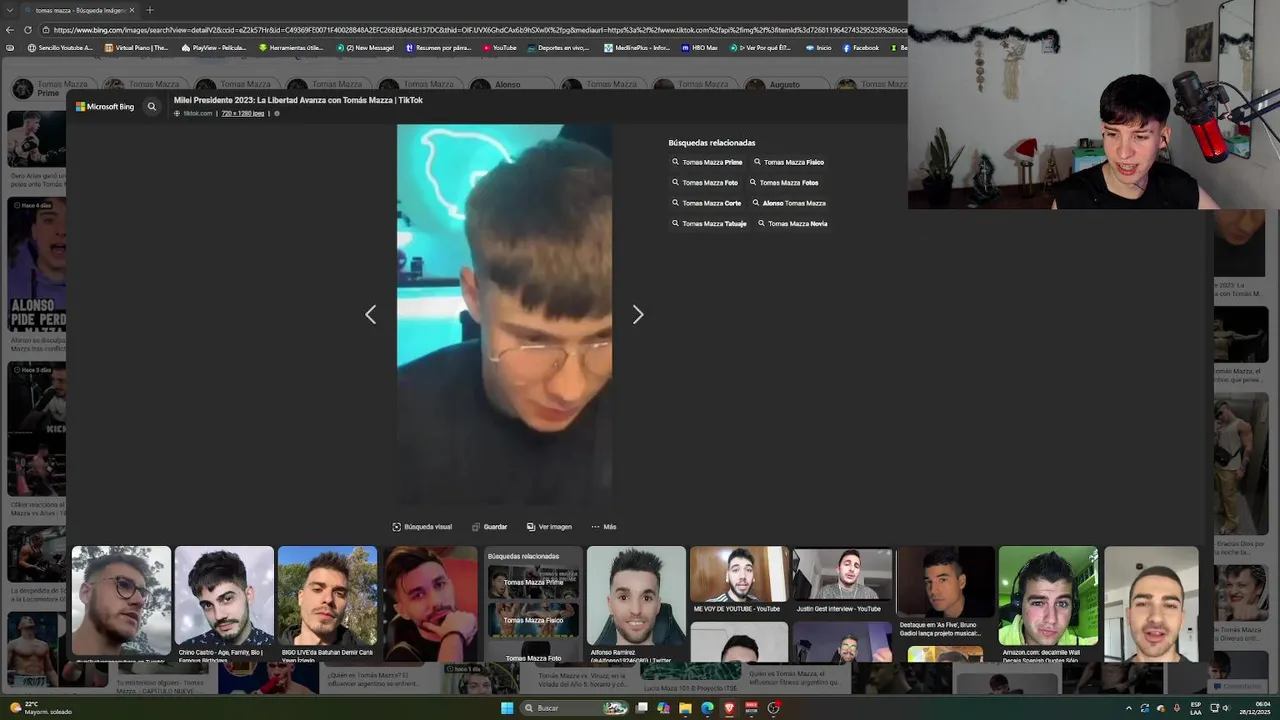Open PlayView Películas bookmark

(x=214, y=48)
